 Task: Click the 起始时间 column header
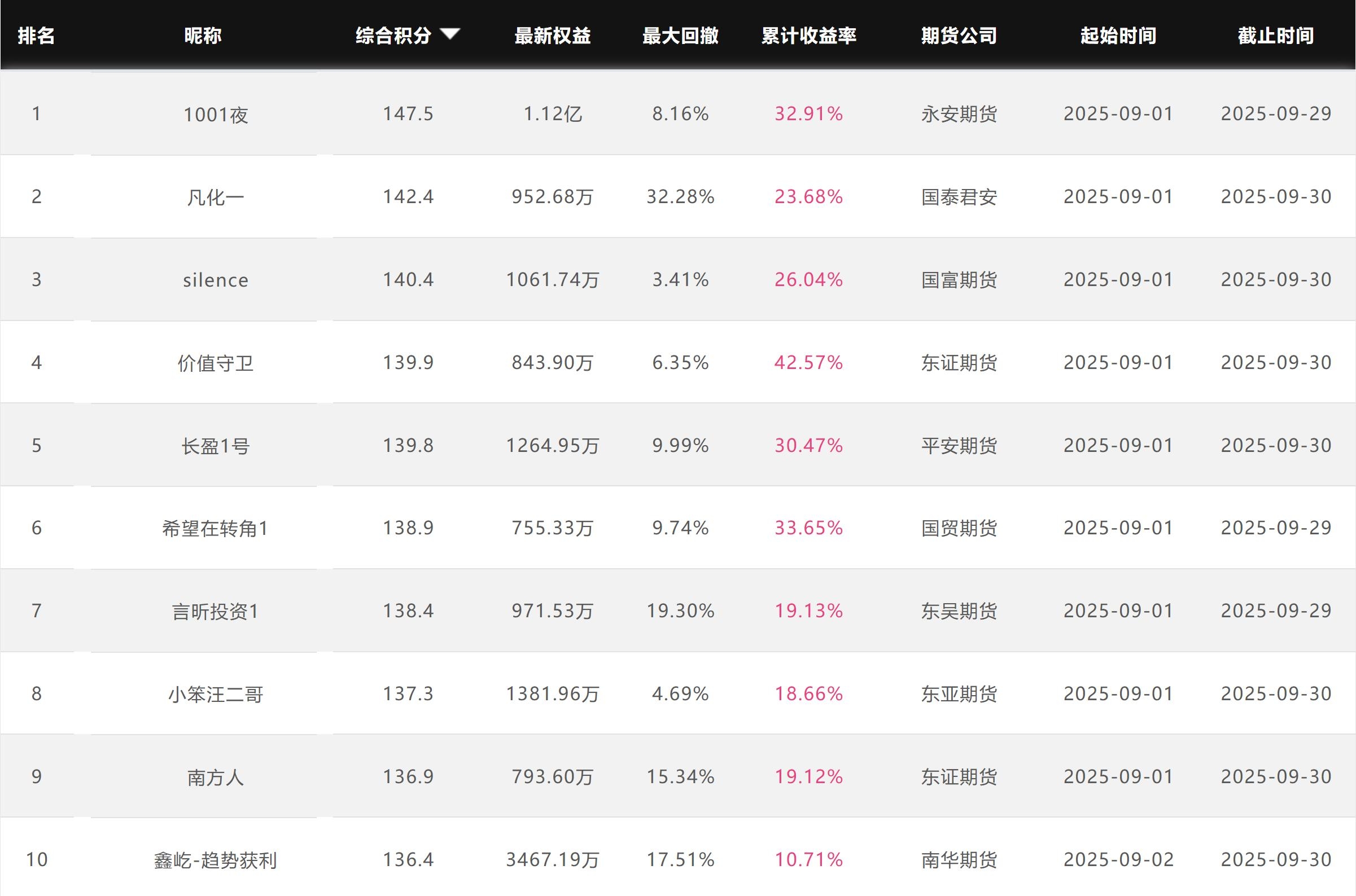tap(1118, 36)
